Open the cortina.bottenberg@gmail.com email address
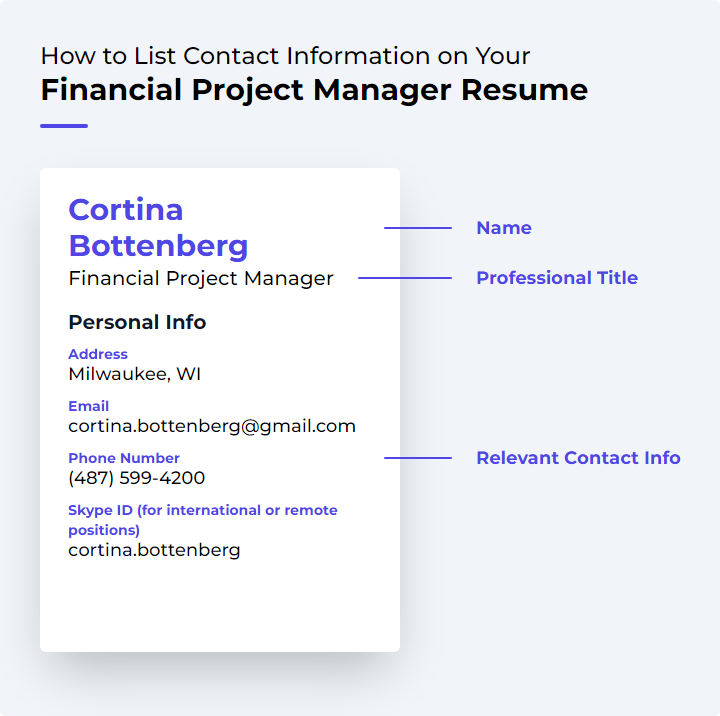Screen dimensions: 720x716 212,427
